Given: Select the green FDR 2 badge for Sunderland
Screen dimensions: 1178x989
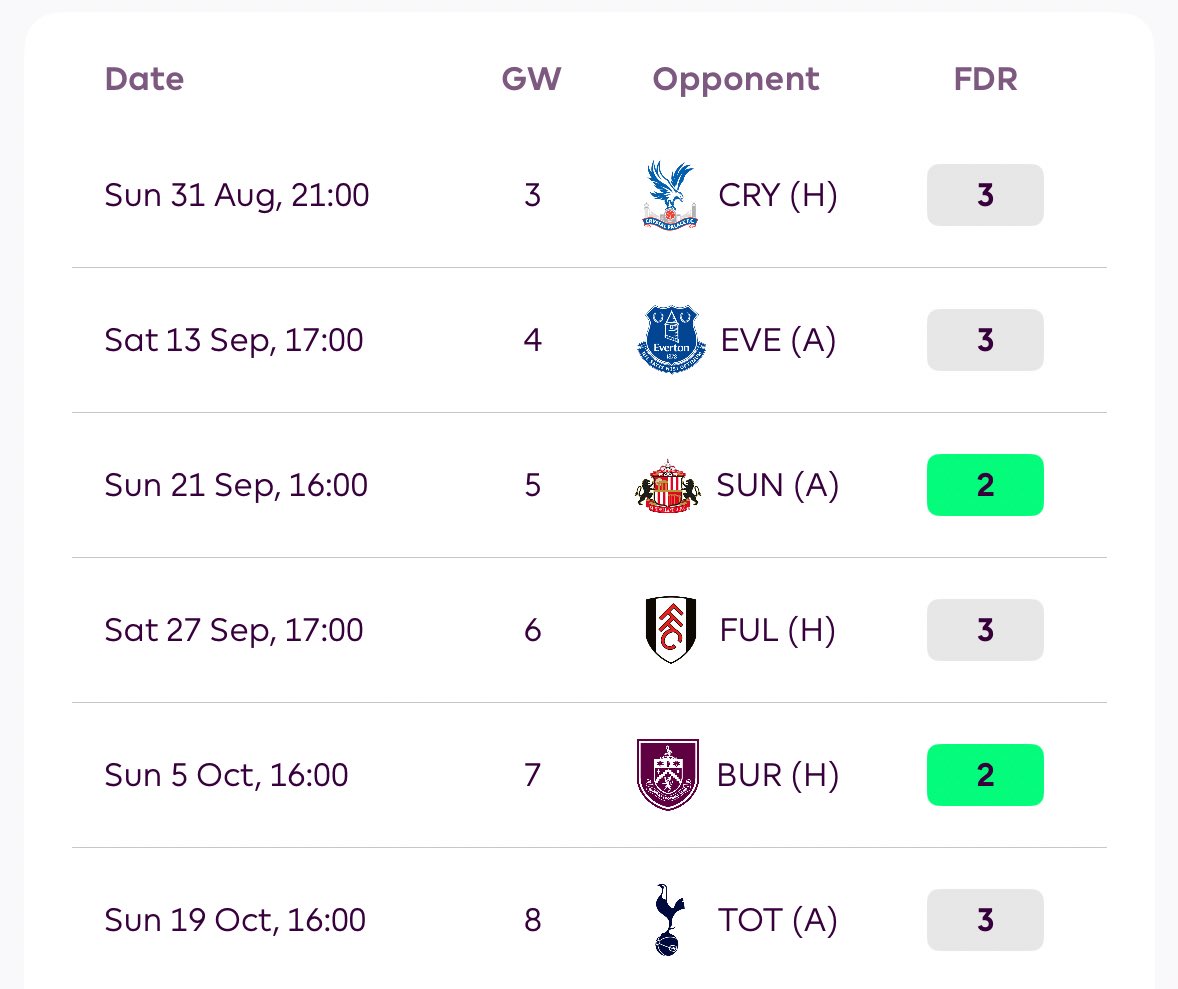Looking at the screenshot, I should tap(985, 485).
